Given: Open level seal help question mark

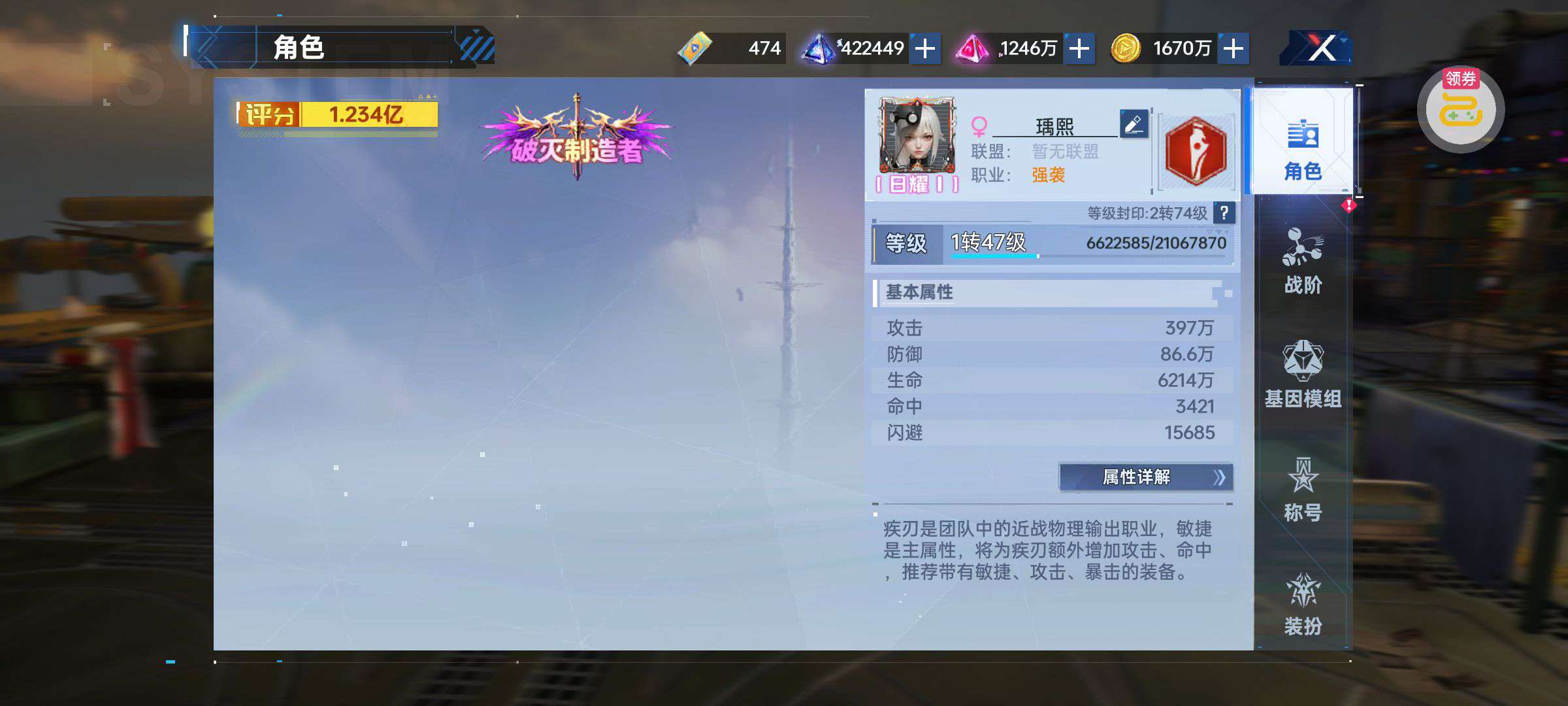Looking at the screenshot, I should point(1224,212).
